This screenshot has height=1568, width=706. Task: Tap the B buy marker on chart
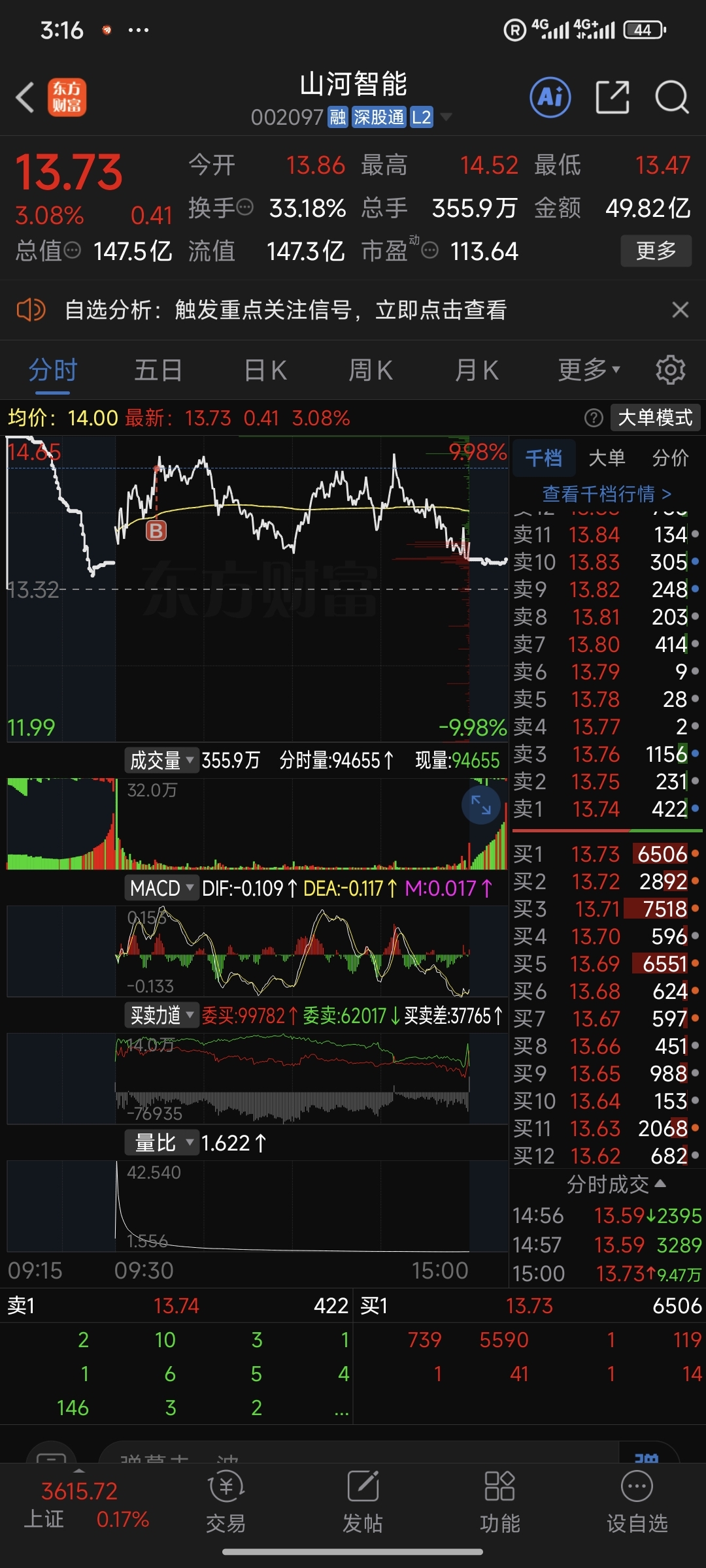coord(156,530)
